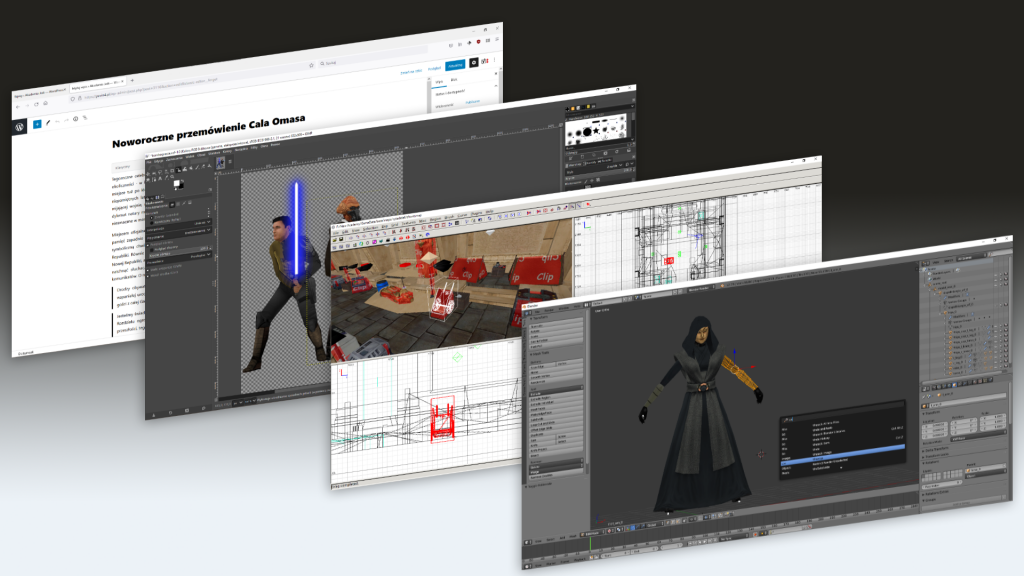
Task: Click the blue Aktualizuj button
Action: click(454, 65)
